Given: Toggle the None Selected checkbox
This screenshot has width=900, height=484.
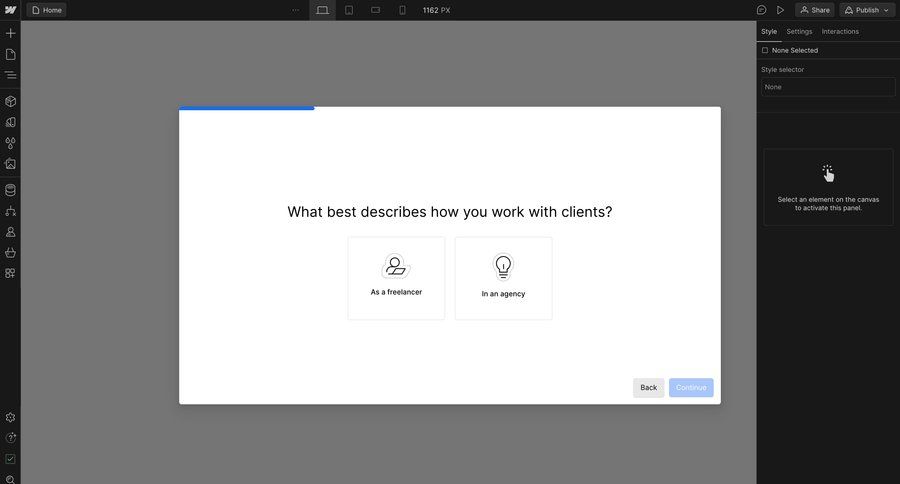Looking at the screenshot, I should 765,51.
